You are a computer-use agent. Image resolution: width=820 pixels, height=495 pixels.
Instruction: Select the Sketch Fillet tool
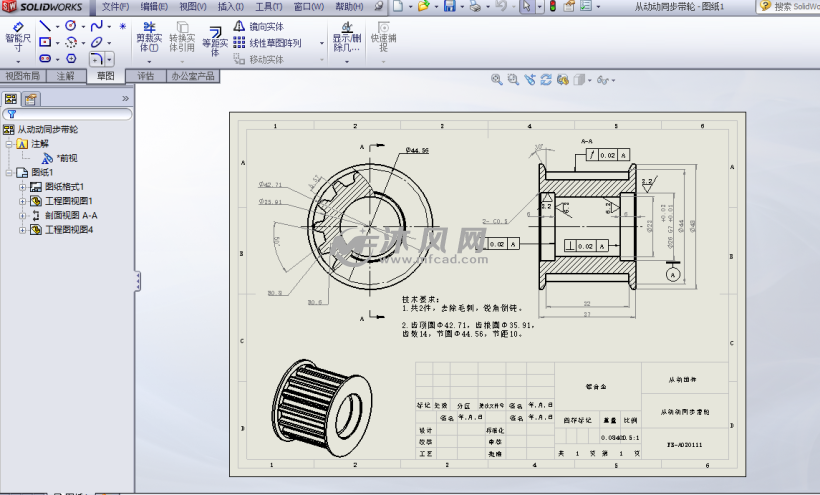click(x=96, y=59)
